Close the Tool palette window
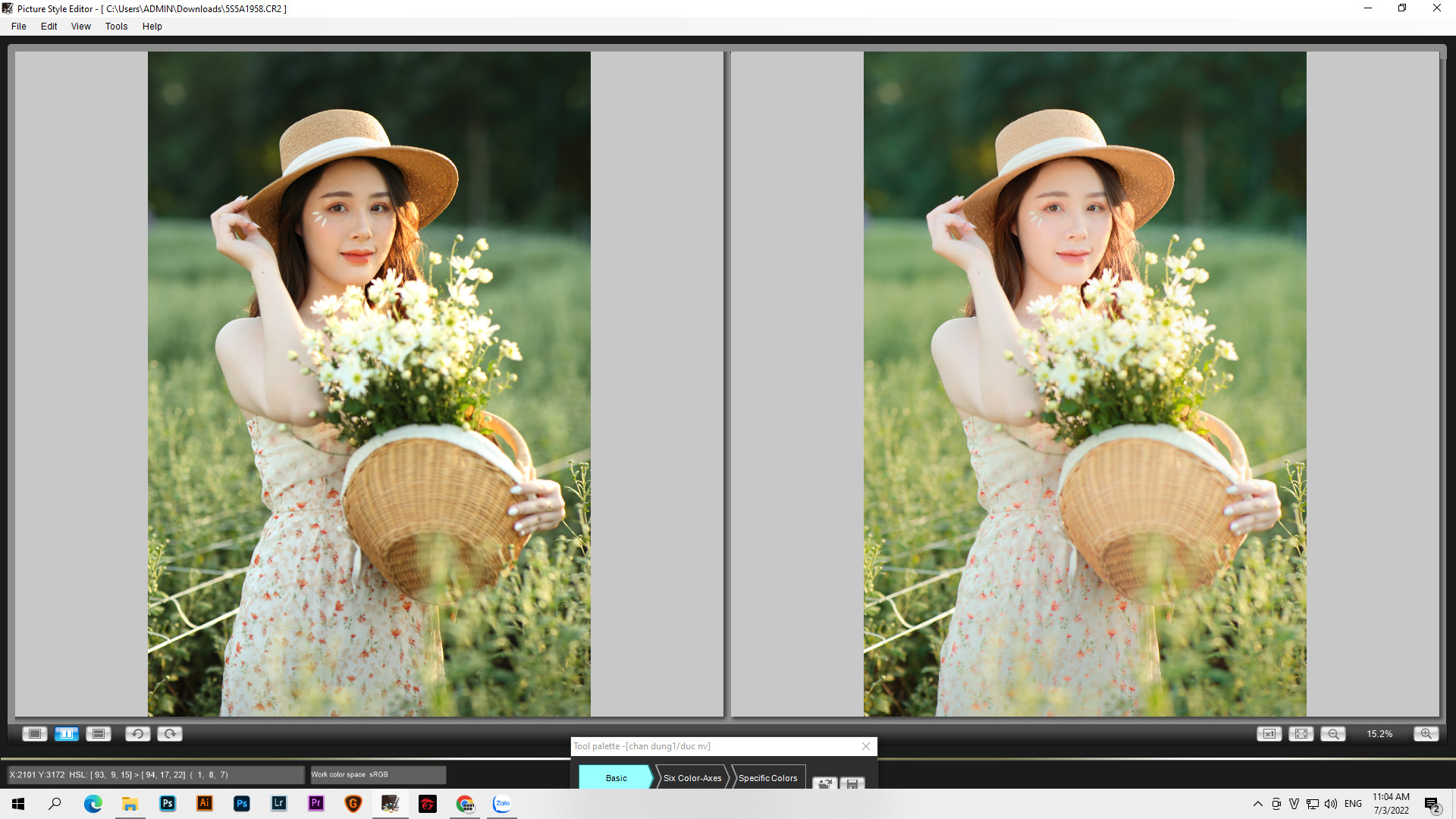 tap(866, 746)
